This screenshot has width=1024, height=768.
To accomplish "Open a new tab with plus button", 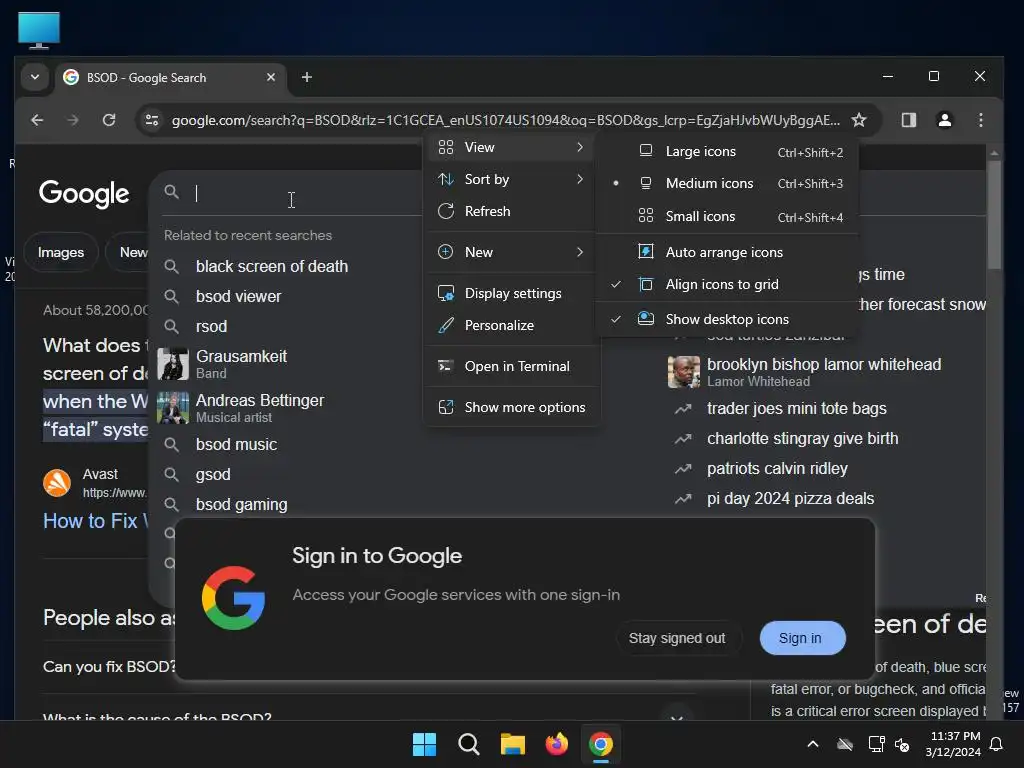I will 306,77.
